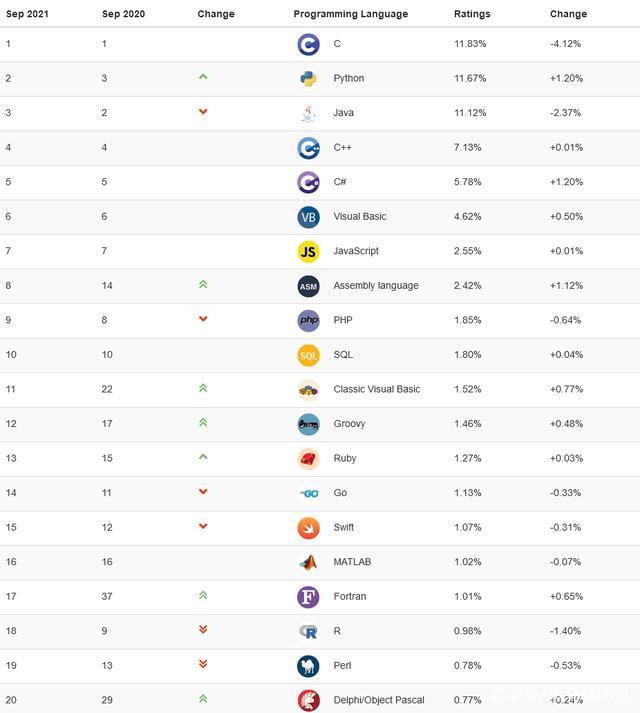640x713 pixels.
Task: Click the Ratings column header
Action: [471, 14]
